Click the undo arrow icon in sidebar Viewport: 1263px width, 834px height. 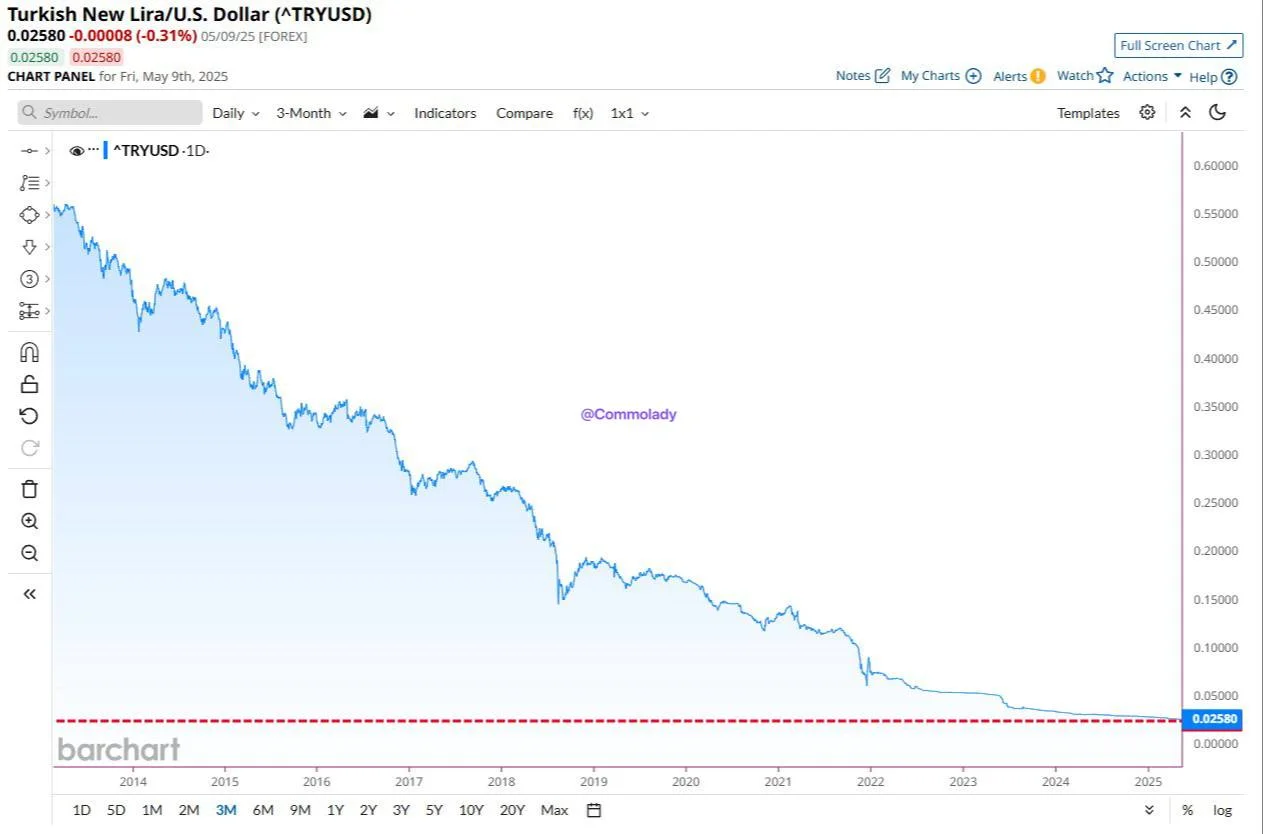coord(29,416)
